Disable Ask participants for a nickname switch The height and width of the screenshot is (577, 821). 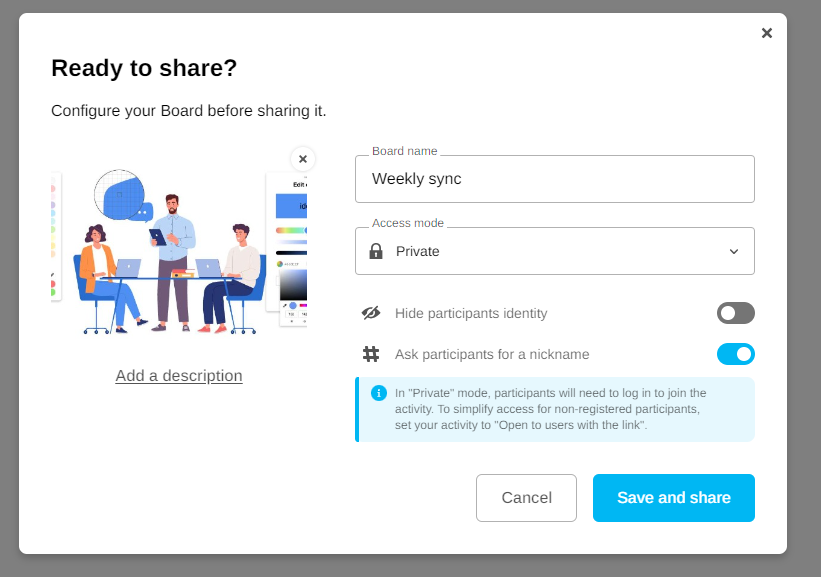(x=735, y=354)
